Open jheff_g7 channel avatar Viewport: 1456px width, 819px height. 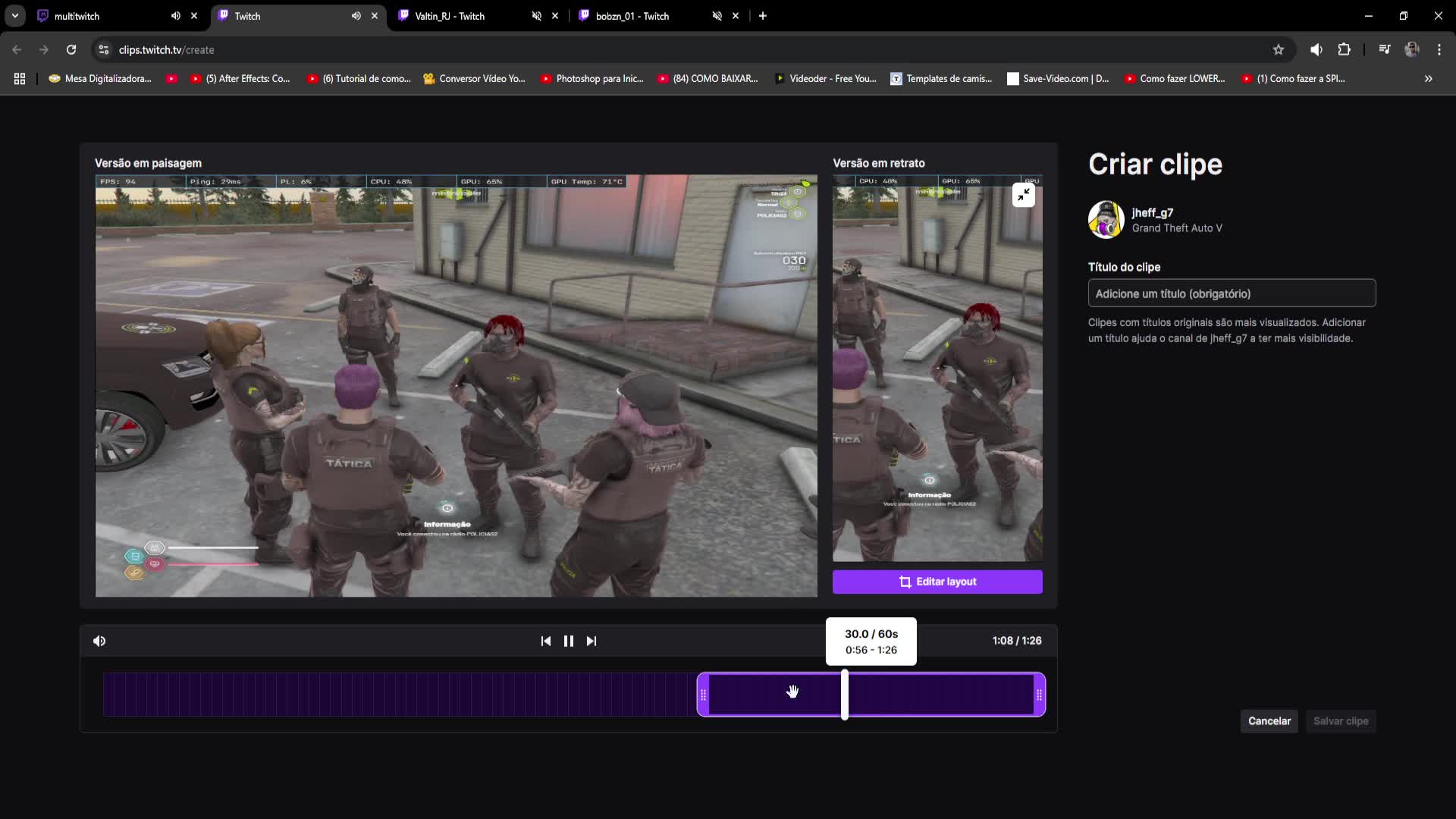(x=1106, y=220)
